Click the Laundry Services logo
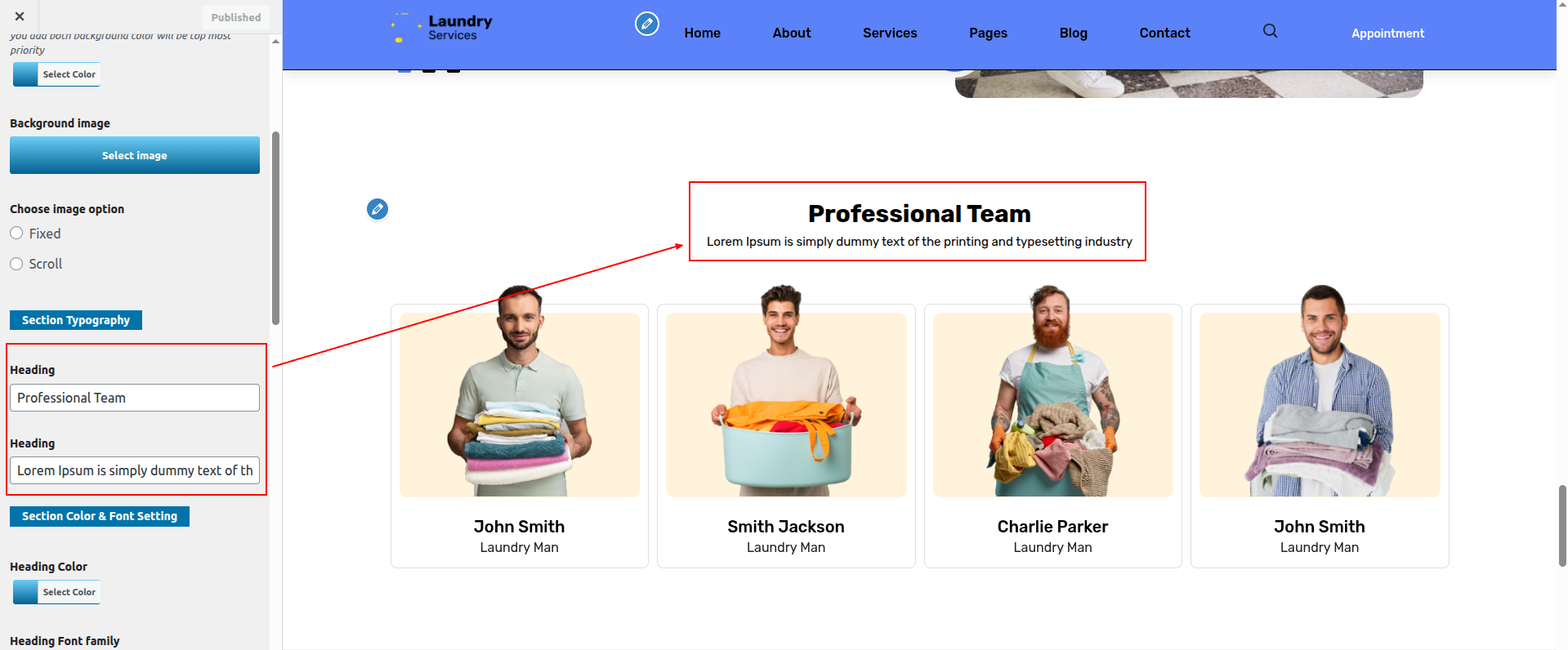 [x=443, y=28]
